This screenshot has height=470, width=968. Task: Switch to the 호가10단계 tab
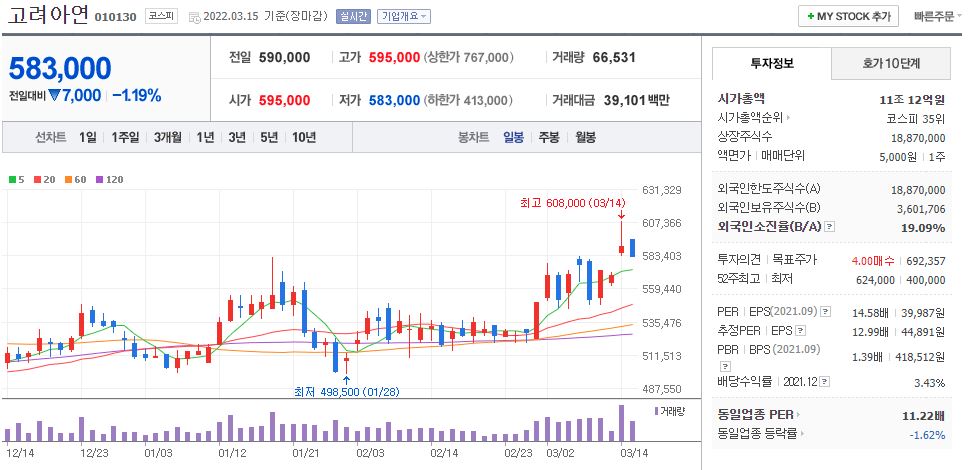[891, 63]
